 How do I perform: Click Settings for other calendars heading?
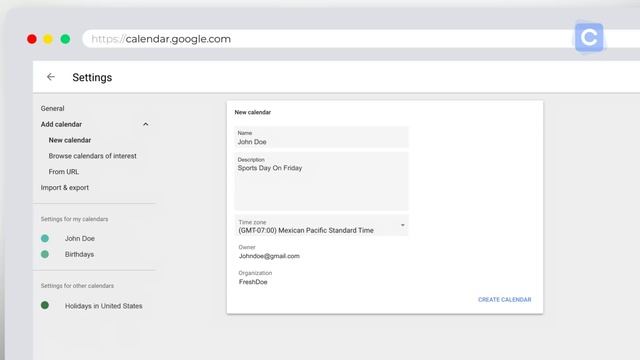click(77, 286)
